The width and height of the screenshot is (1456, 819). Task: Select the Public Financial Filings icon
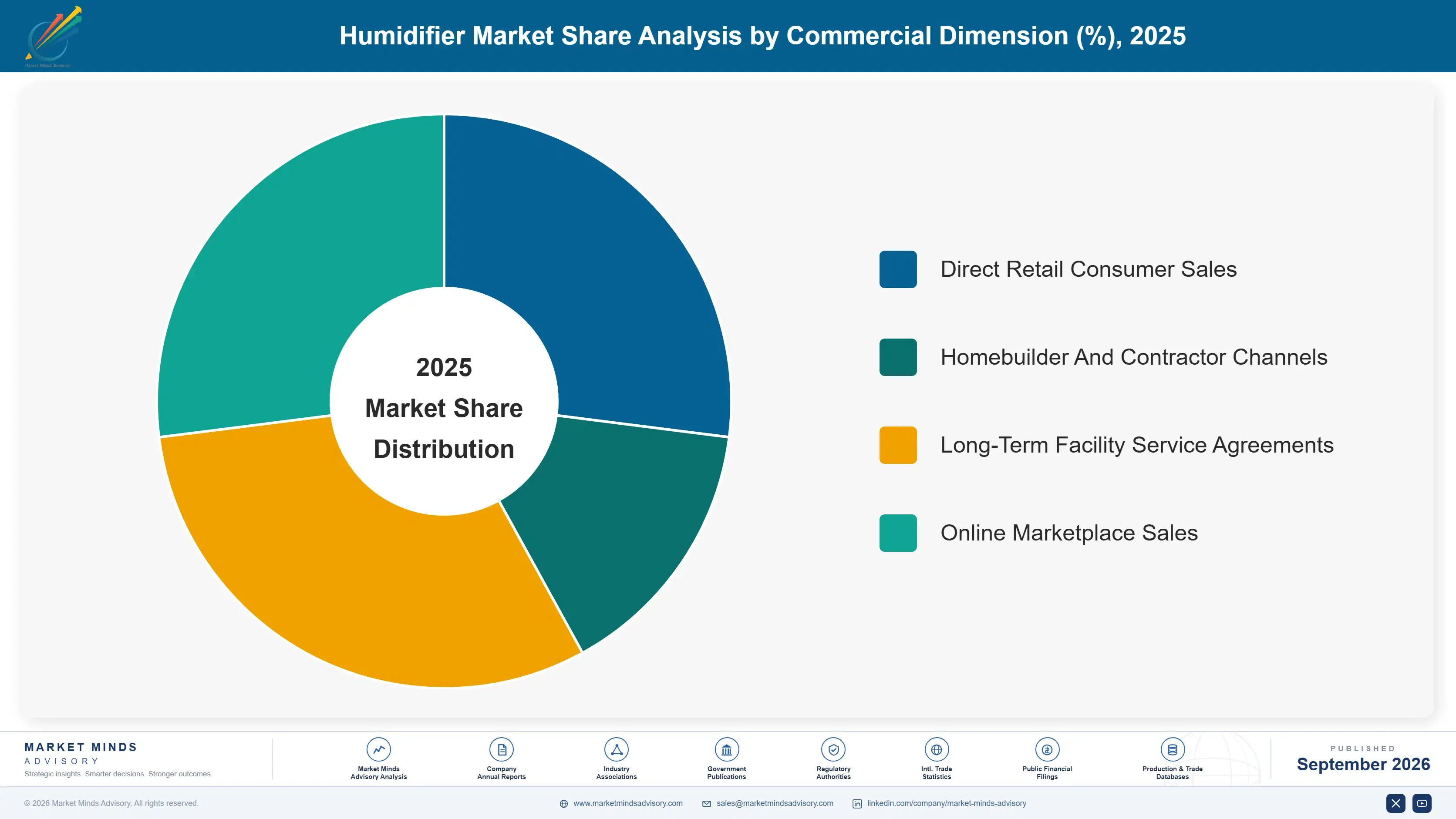click(x=1047, y=749)
